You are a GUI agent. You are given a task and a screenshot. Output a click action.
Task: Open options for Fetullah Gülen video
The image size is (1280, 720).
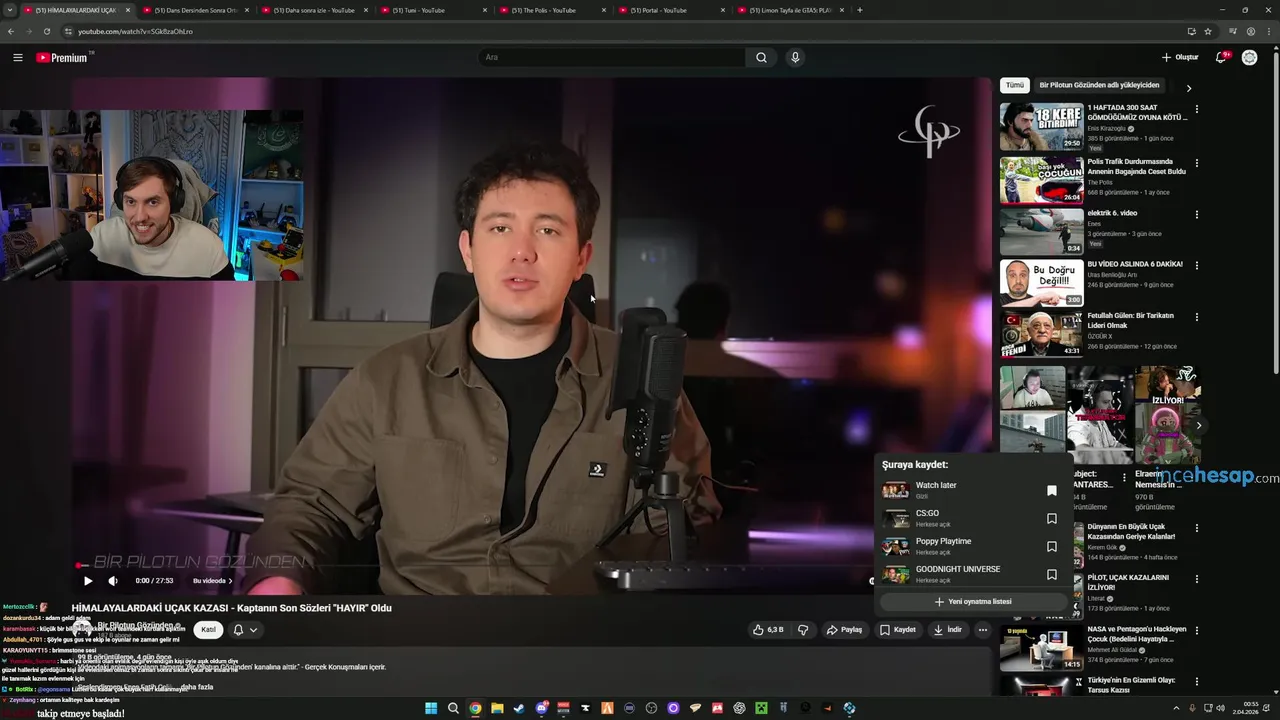pyautogui.click(x=1196, y=317)
